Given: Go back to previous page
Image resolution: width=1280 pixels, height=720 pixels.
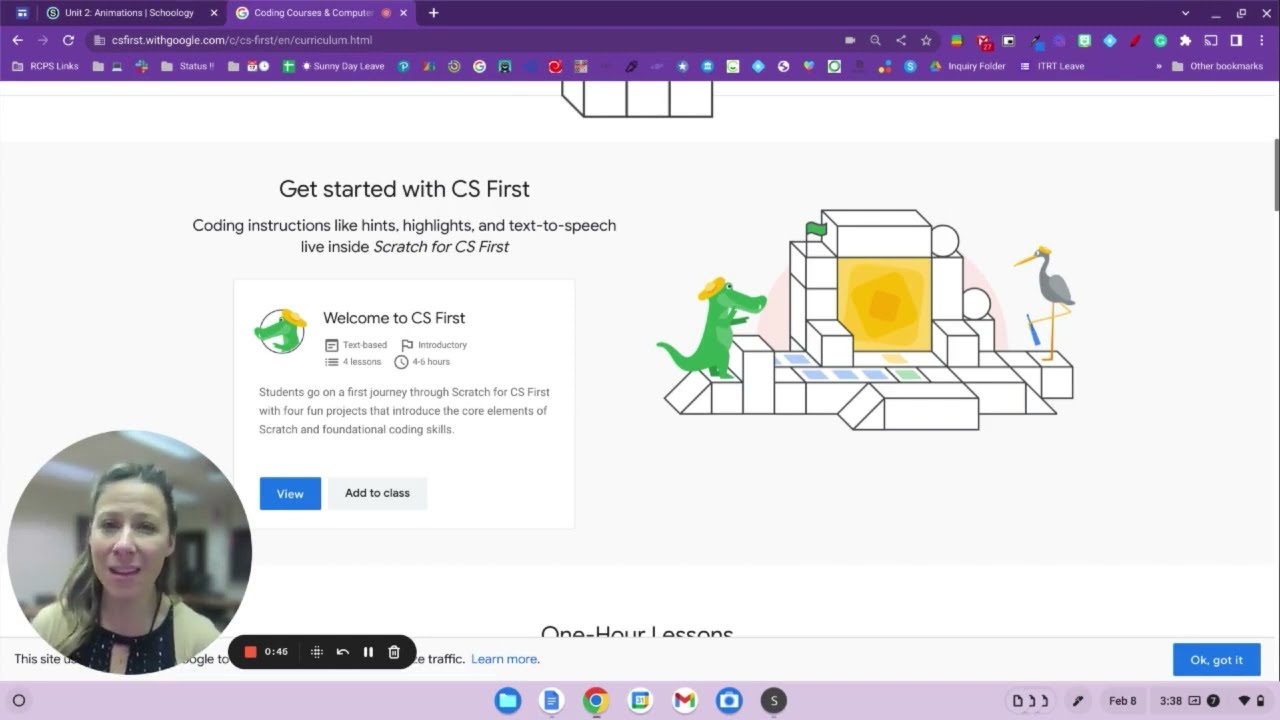Looking at the screenshot, I should 18,40.
